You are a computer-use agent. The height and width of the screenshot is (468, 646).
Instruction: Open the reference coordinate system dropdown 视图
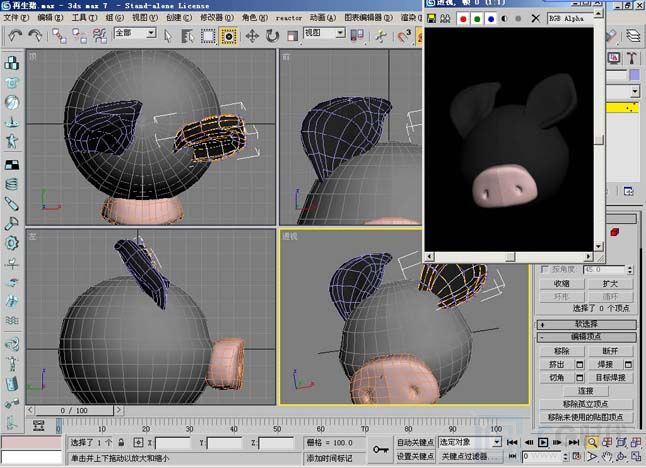click(324, 33)
